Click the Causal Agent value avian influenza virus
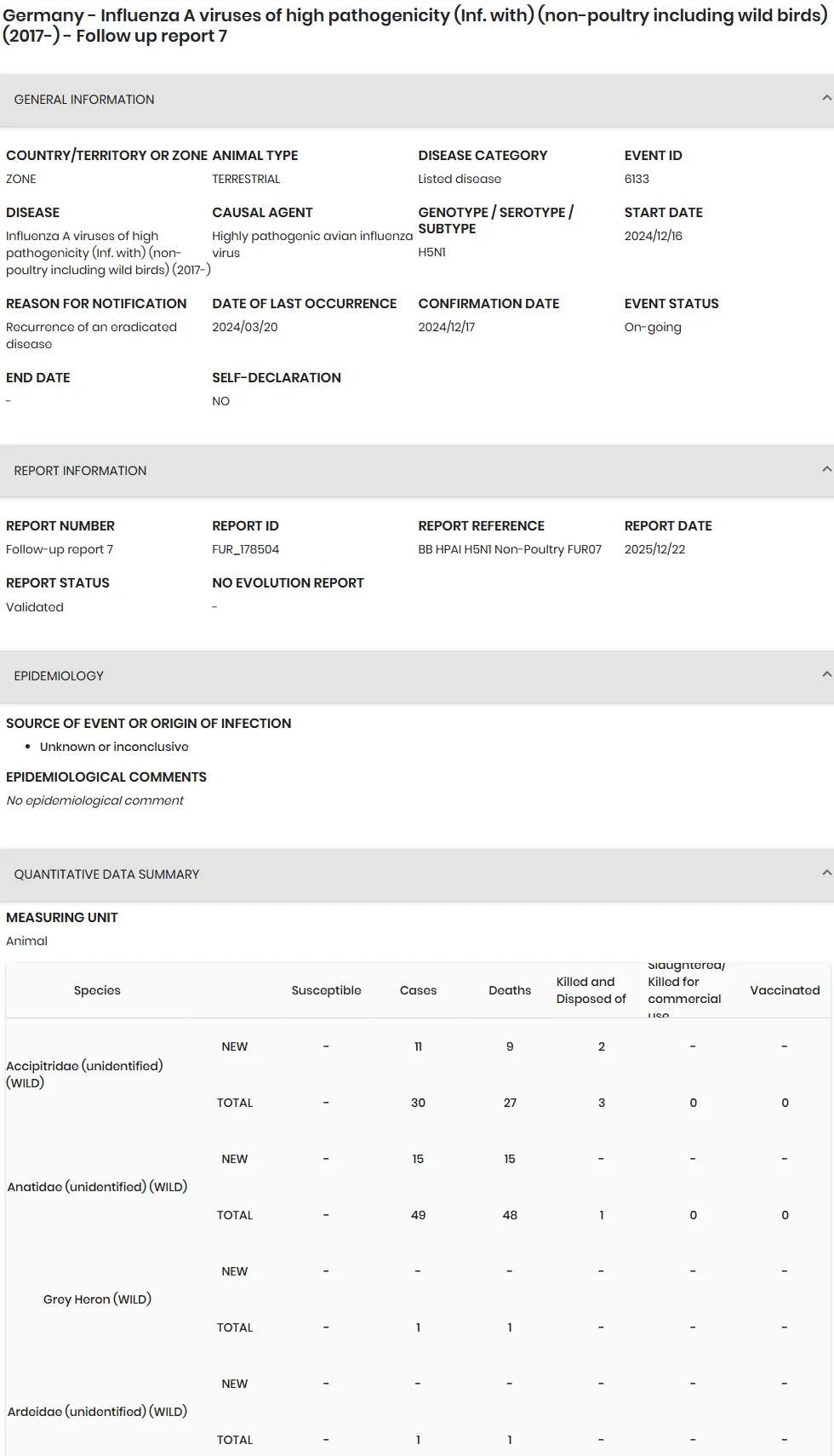834x1456 pixels. point(312,244)
